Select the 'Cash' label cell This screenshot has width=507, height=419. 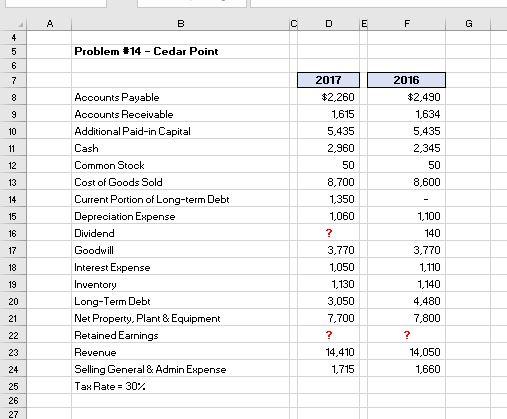coord(180,148)
